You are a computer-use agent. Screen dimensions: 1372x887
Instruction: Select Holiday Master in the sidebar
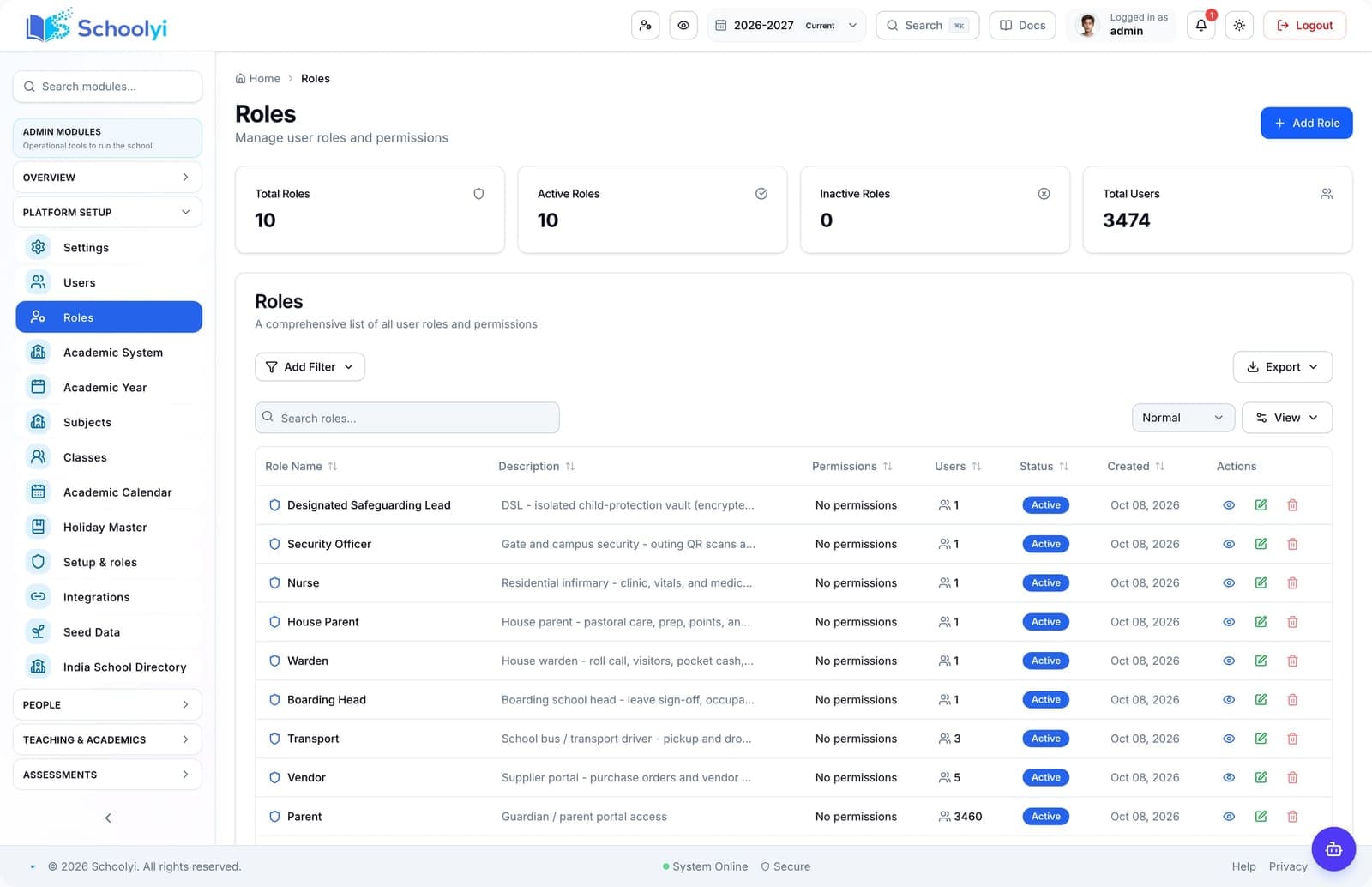point(109,528)
